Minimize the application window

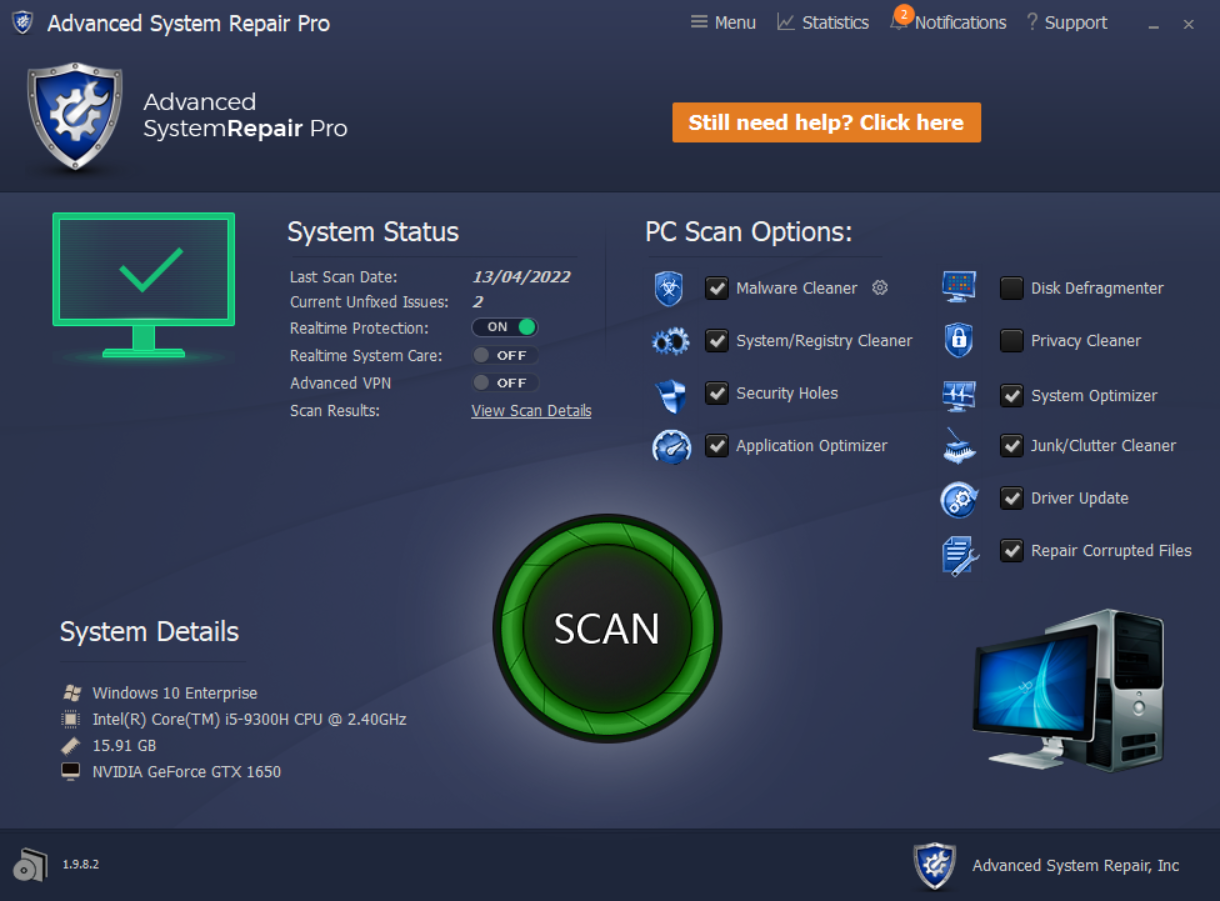[1153, 25]
